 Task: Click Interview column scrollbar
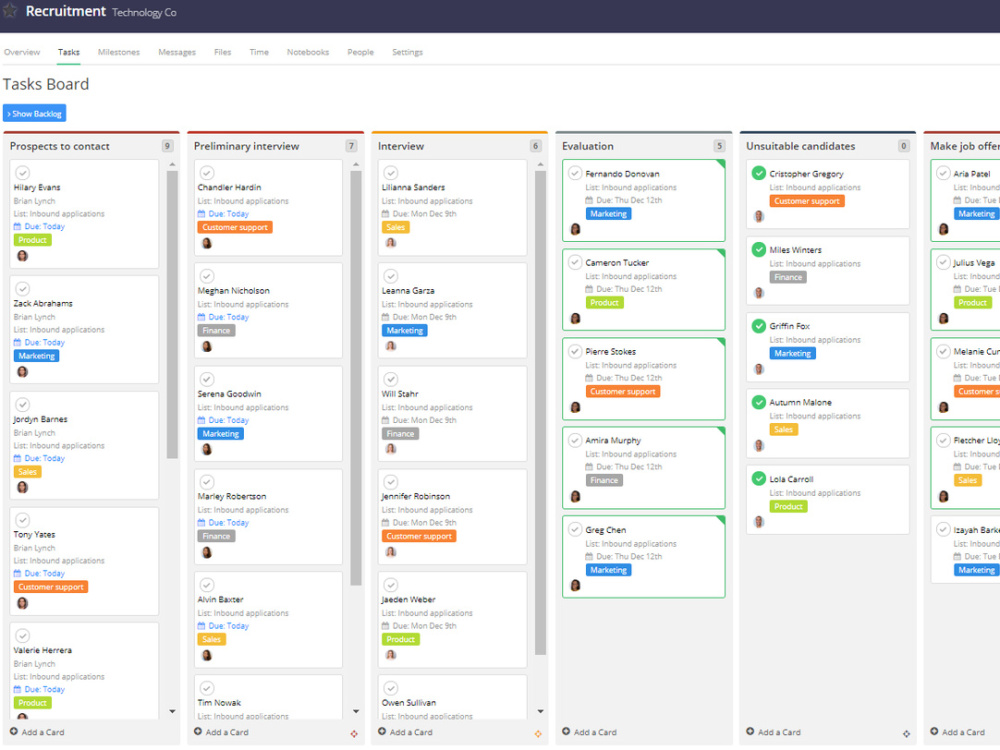point(540,413)
